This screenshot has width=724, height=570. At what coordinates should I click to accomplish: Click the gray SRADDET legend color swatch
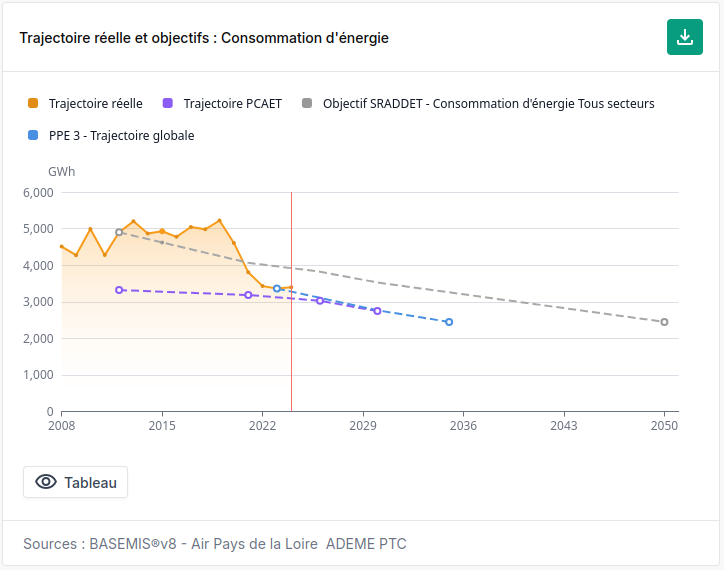click(x=307, y=103)
